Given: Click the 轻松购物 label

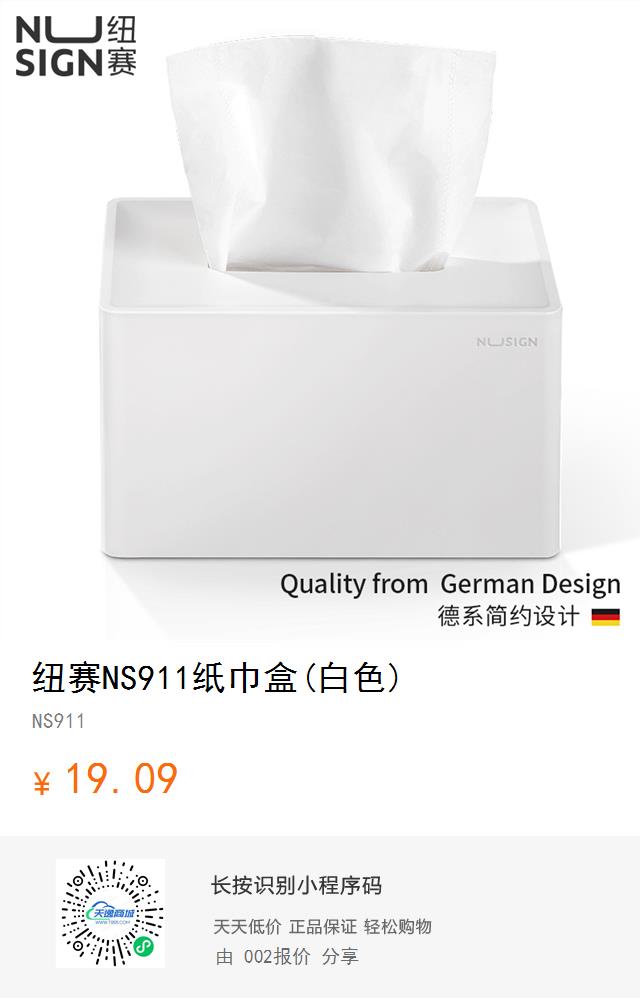Looking at the screenshot, I should (x=398, y=927).
